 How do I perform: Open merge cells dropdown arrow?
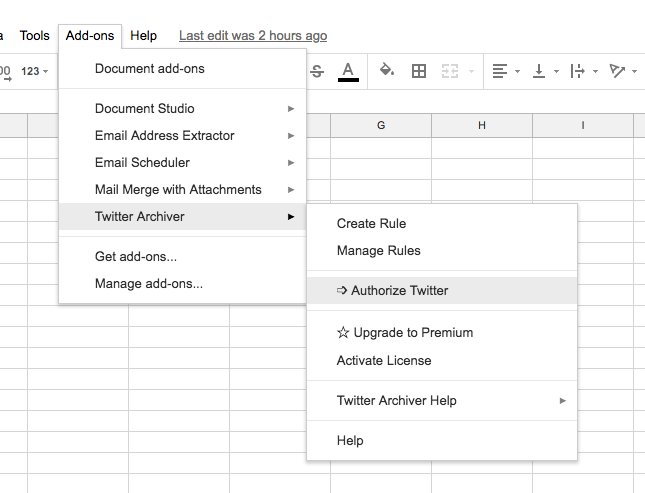click(x=471, y=72)
